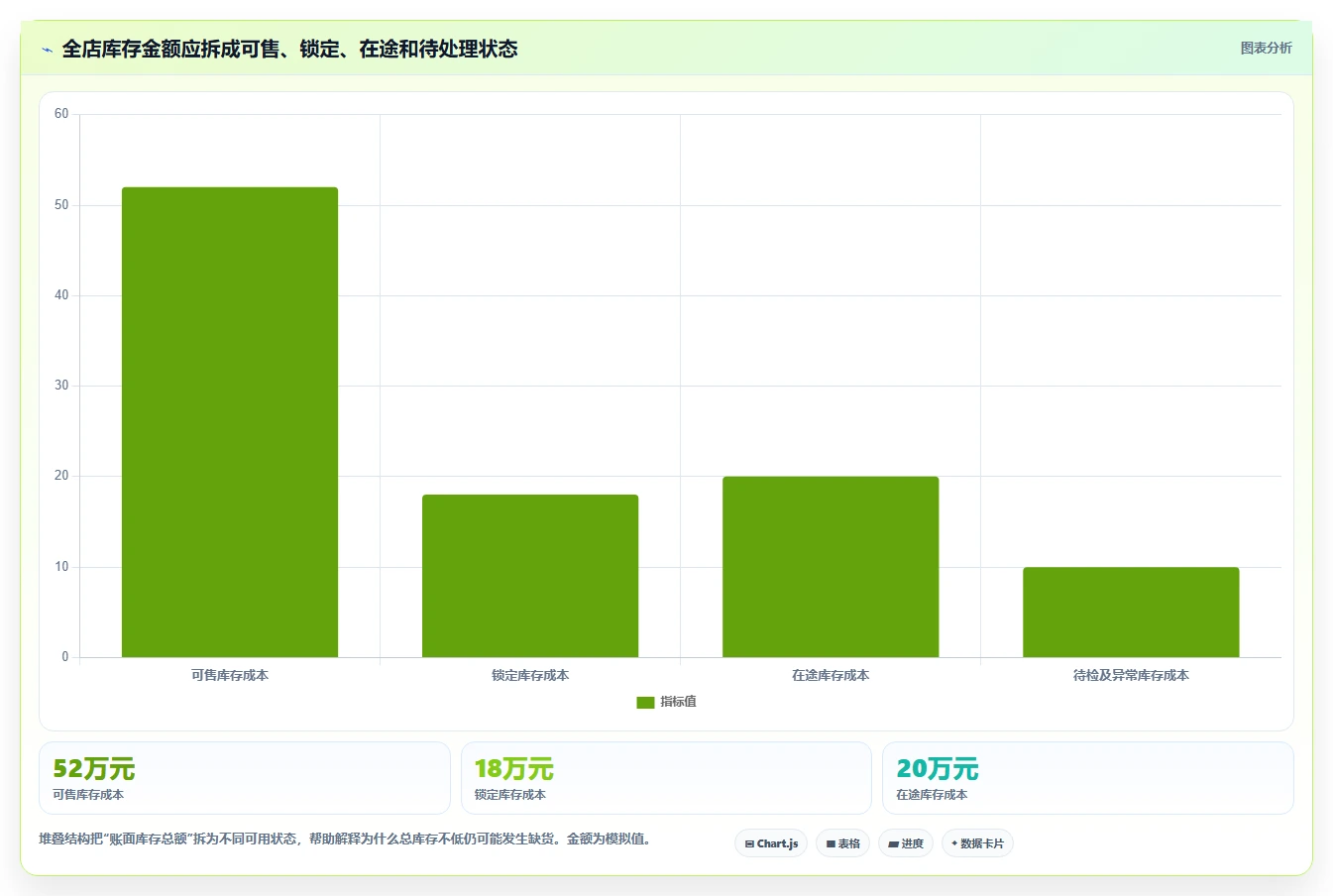Viewport: 1333px width, 896px height.
Task: Click the 锁定库存成本 axis label
Action: pyautogui.click(x=530, y=675)
